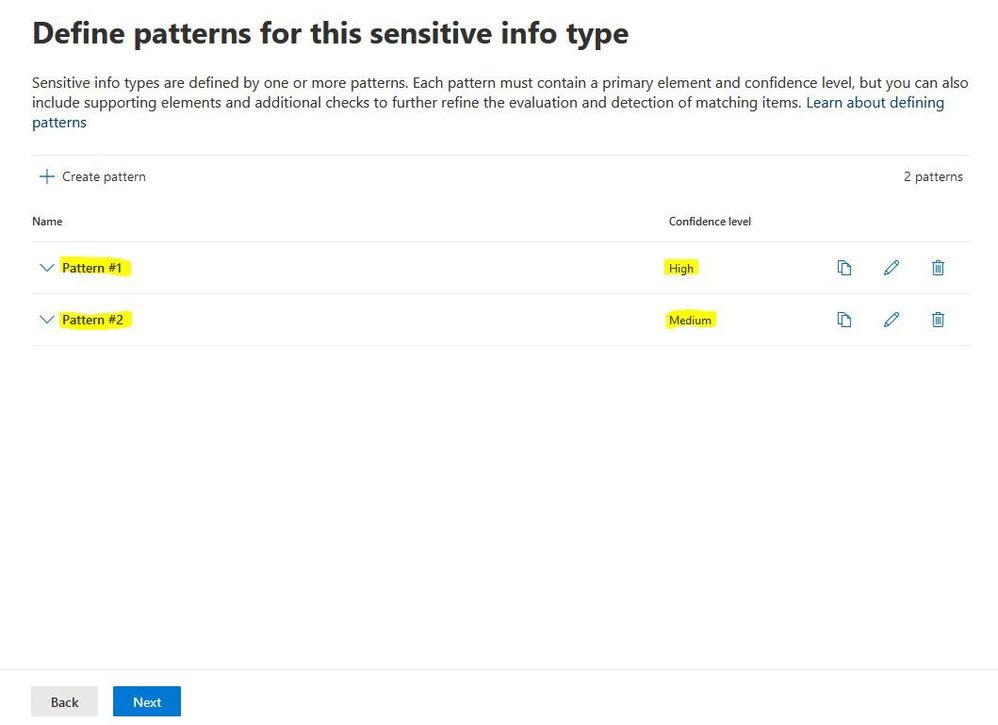Expand Pattern #1 with its chevron

point(46,268)
